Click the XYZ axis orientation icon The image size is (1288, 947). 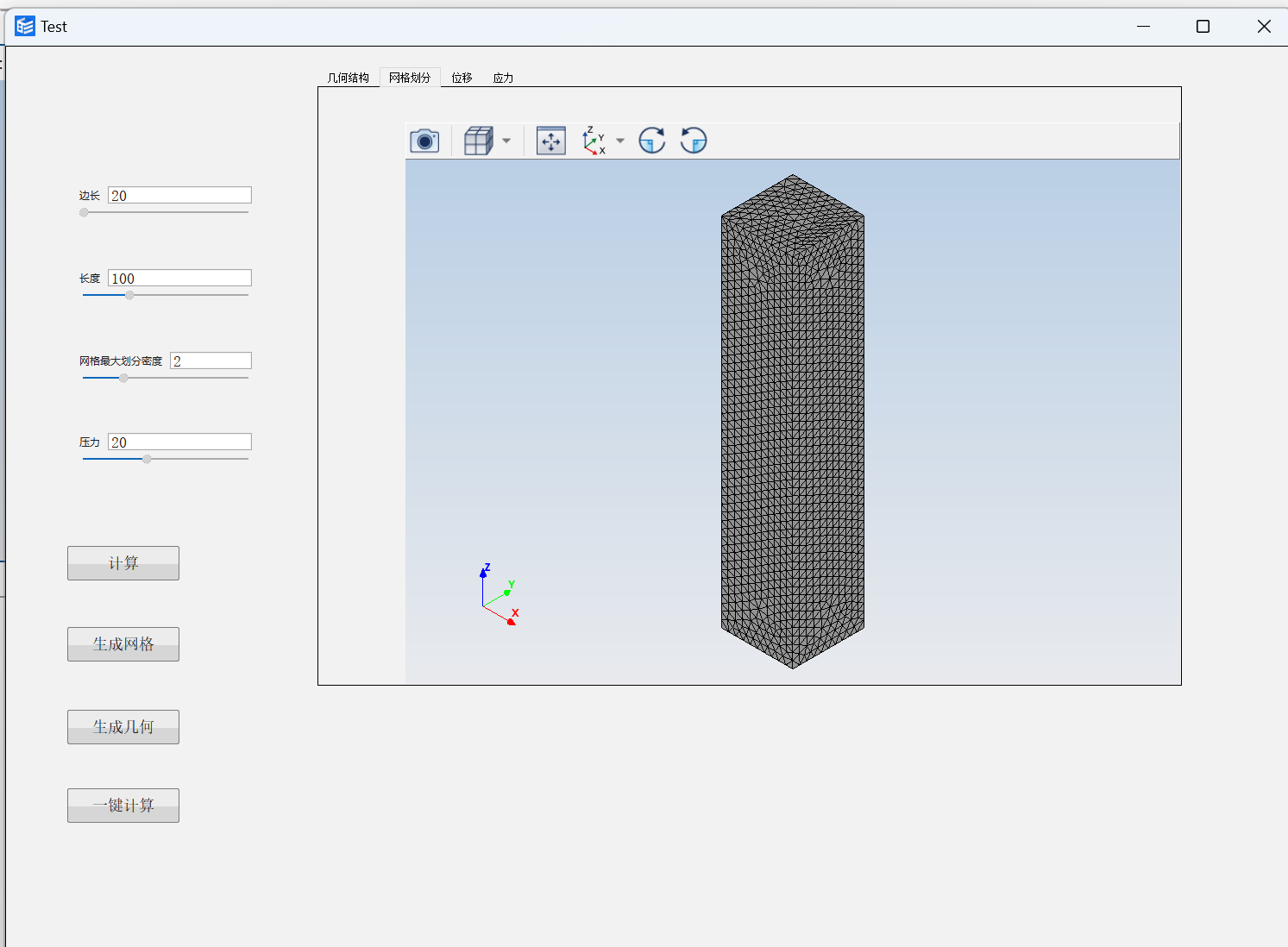click(x=594, y=141)
